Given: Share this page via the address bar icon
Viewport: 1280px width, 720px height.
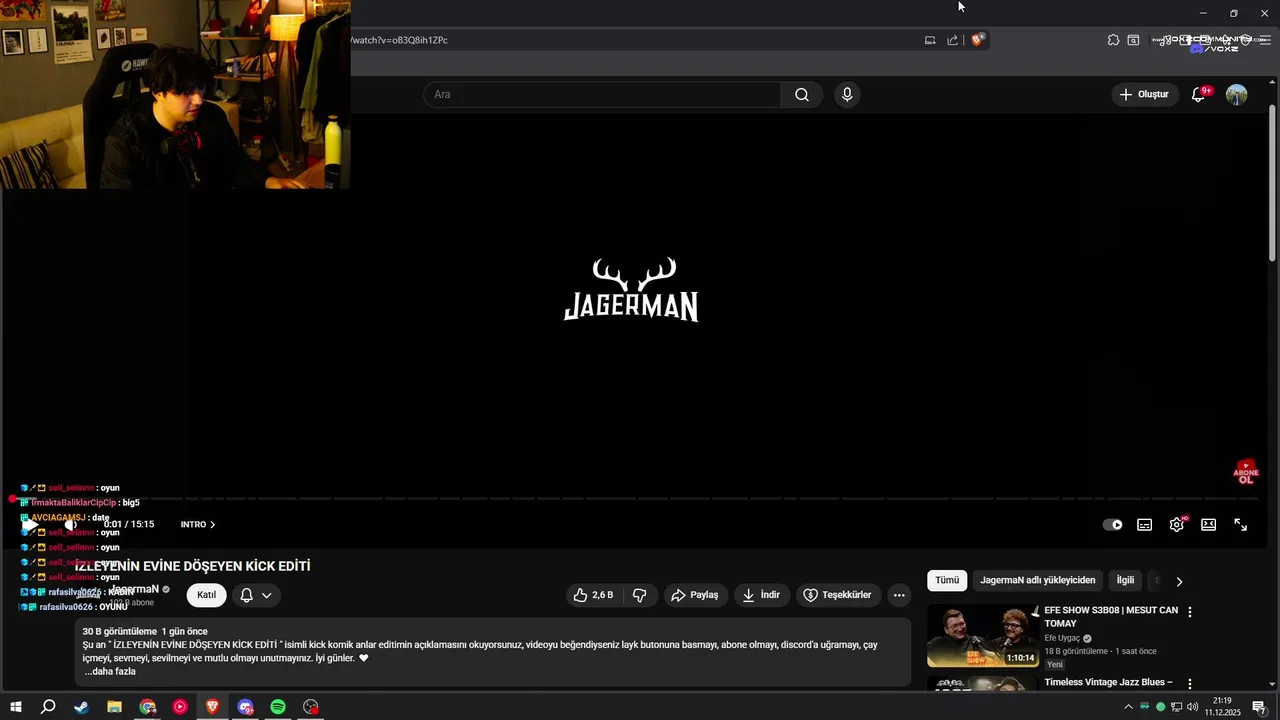Looking at the screenshot, I should (x=953, y=40).
